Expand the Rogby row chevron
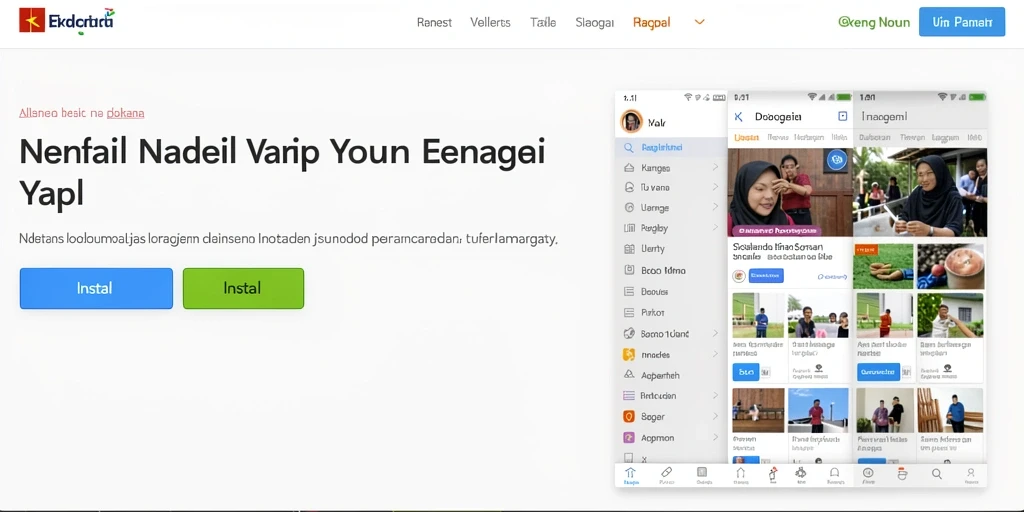1024x512 pixels. point(715,229)
